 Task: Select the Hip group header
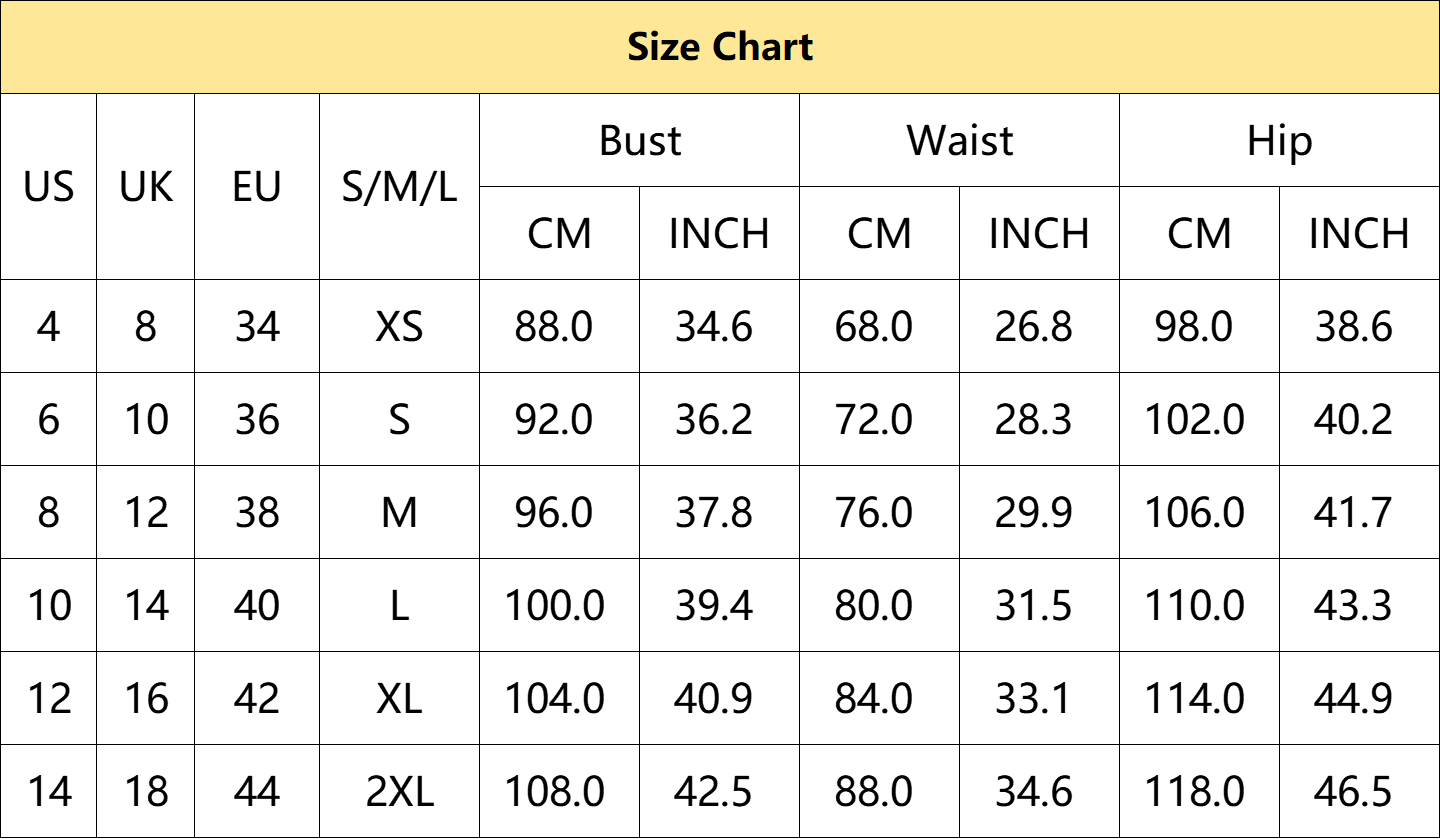tap(1279, 141)
